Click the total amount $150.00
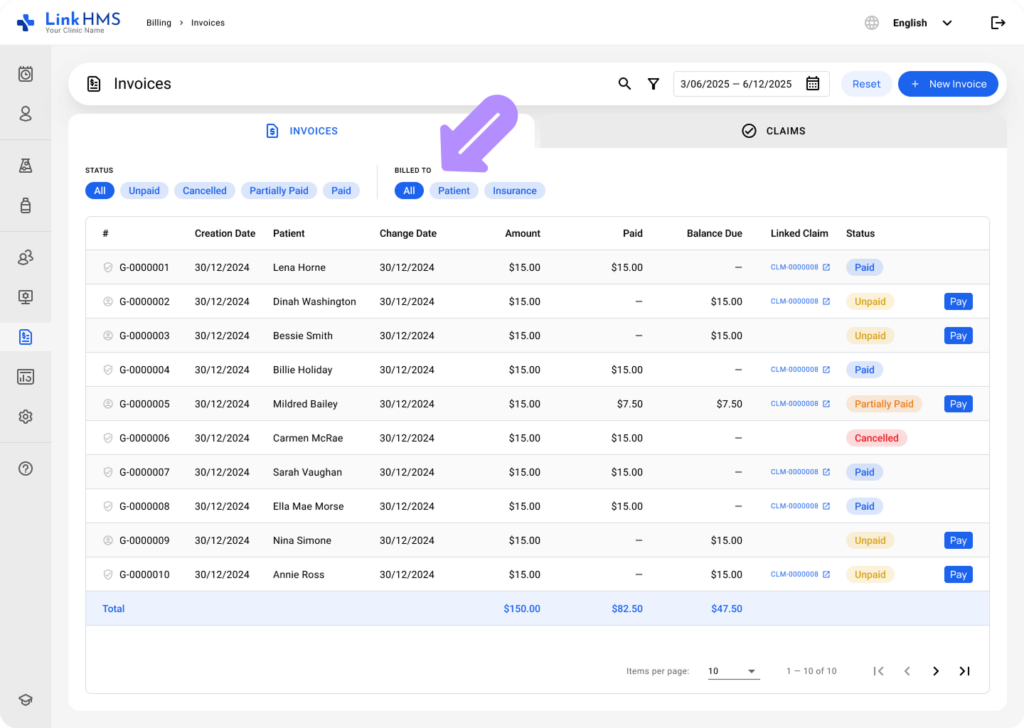Image resolution: width=1024 pixels, height=728 pixels. tap(522, 609)
